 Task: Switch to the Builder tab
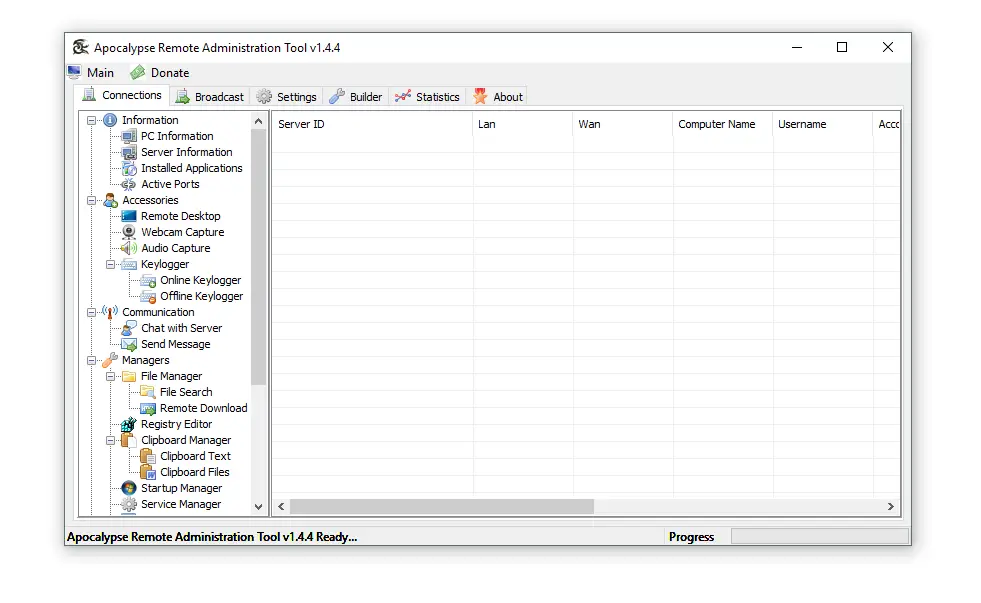pos(356,97)
